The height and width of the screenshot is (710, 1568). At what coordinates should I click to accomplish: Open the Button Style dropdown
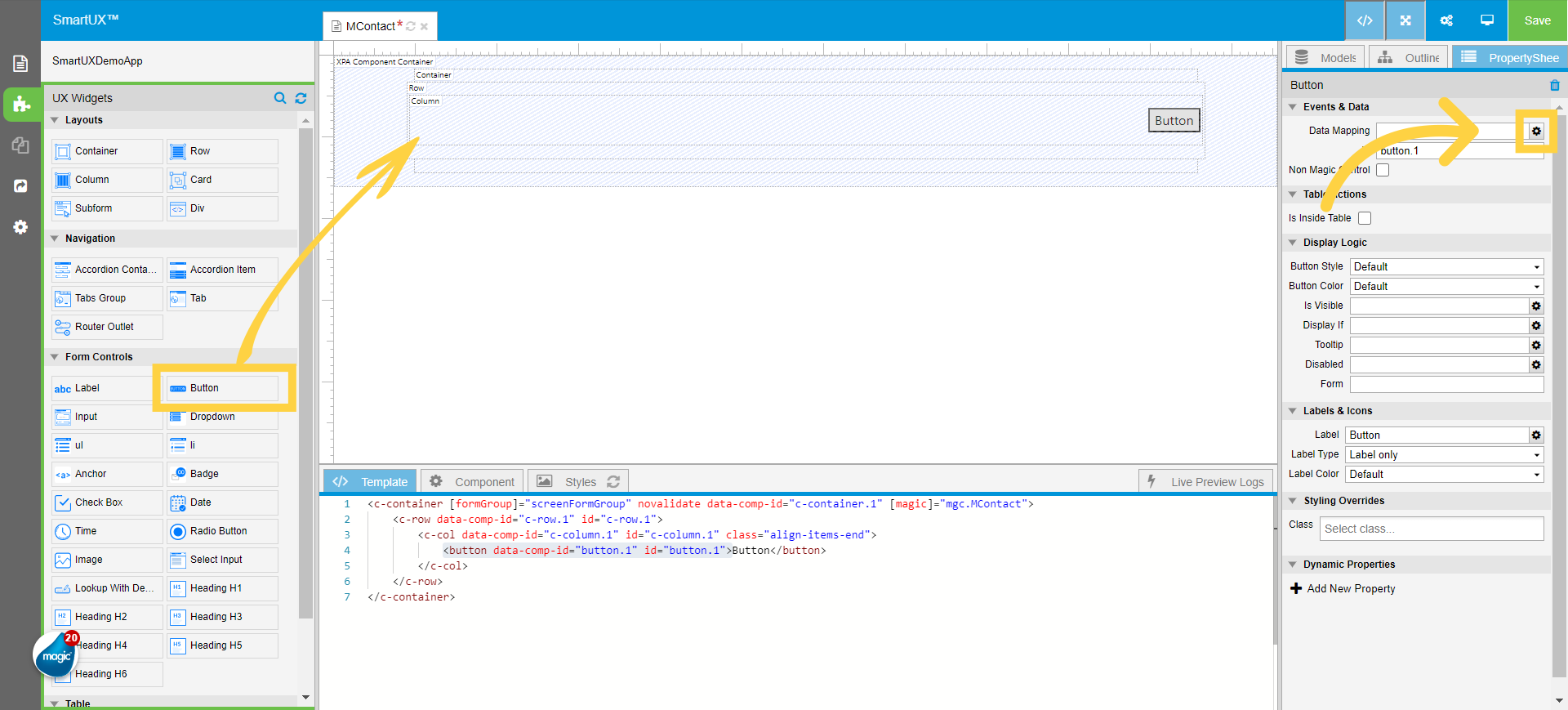pos(1445,266)
